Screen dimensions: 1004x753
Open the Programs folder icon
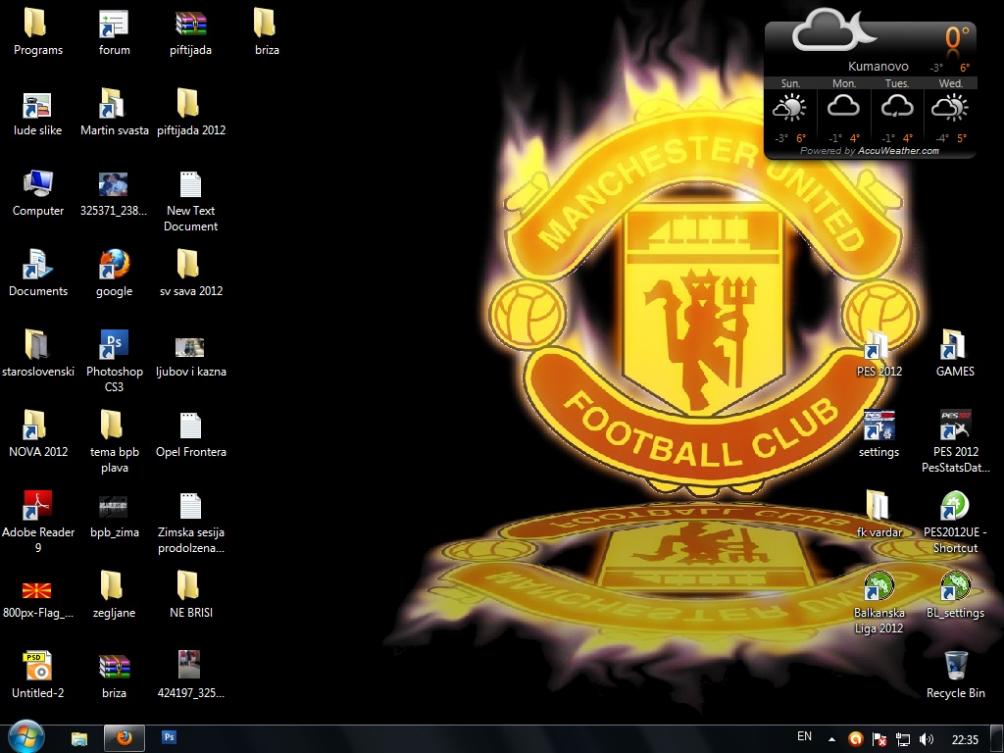(x=37, y=24)
